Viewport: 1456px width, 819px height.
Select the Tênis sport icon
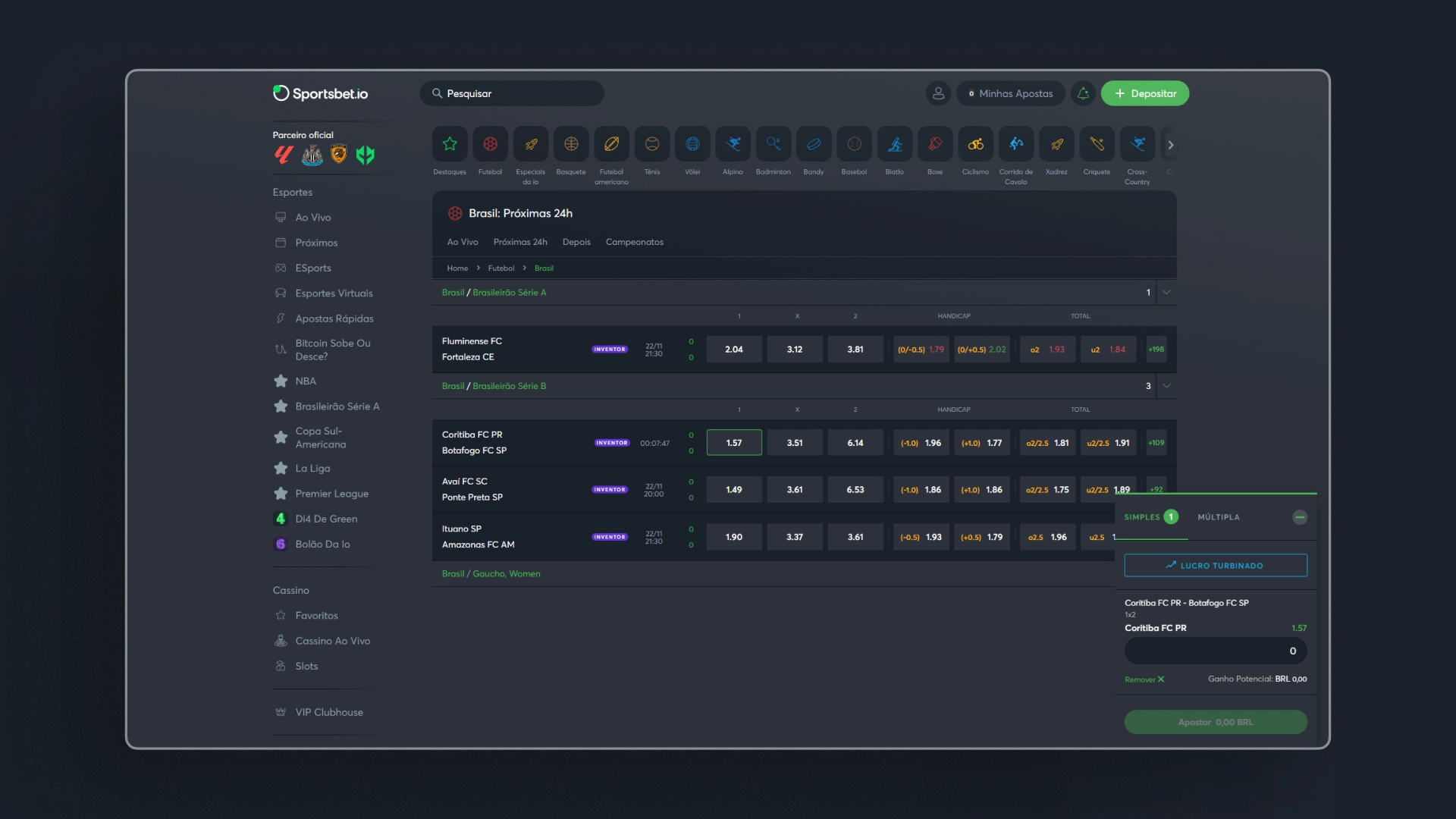[x=652, y=144]
